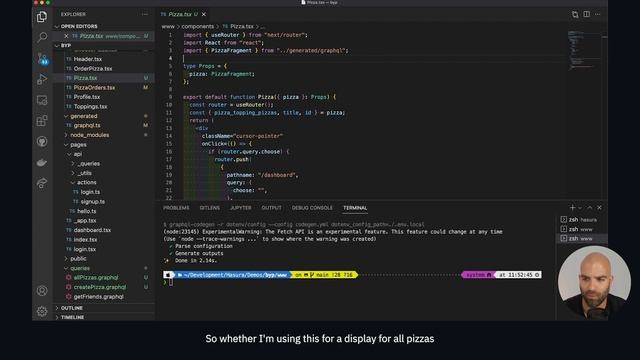Viewport: 640px width, 360px height.
Task: Open the Run and Debug view
Action: pyautogui.click(x=42, y=79)
